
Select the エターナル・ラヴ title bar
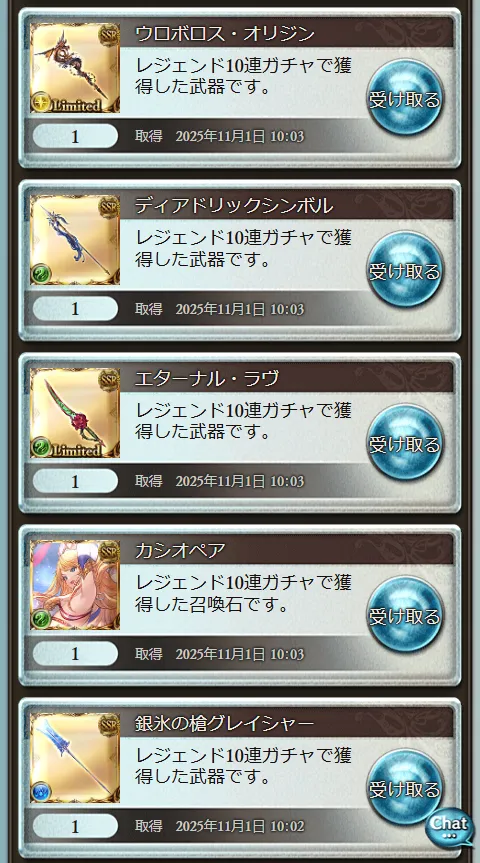coord(286,379)
